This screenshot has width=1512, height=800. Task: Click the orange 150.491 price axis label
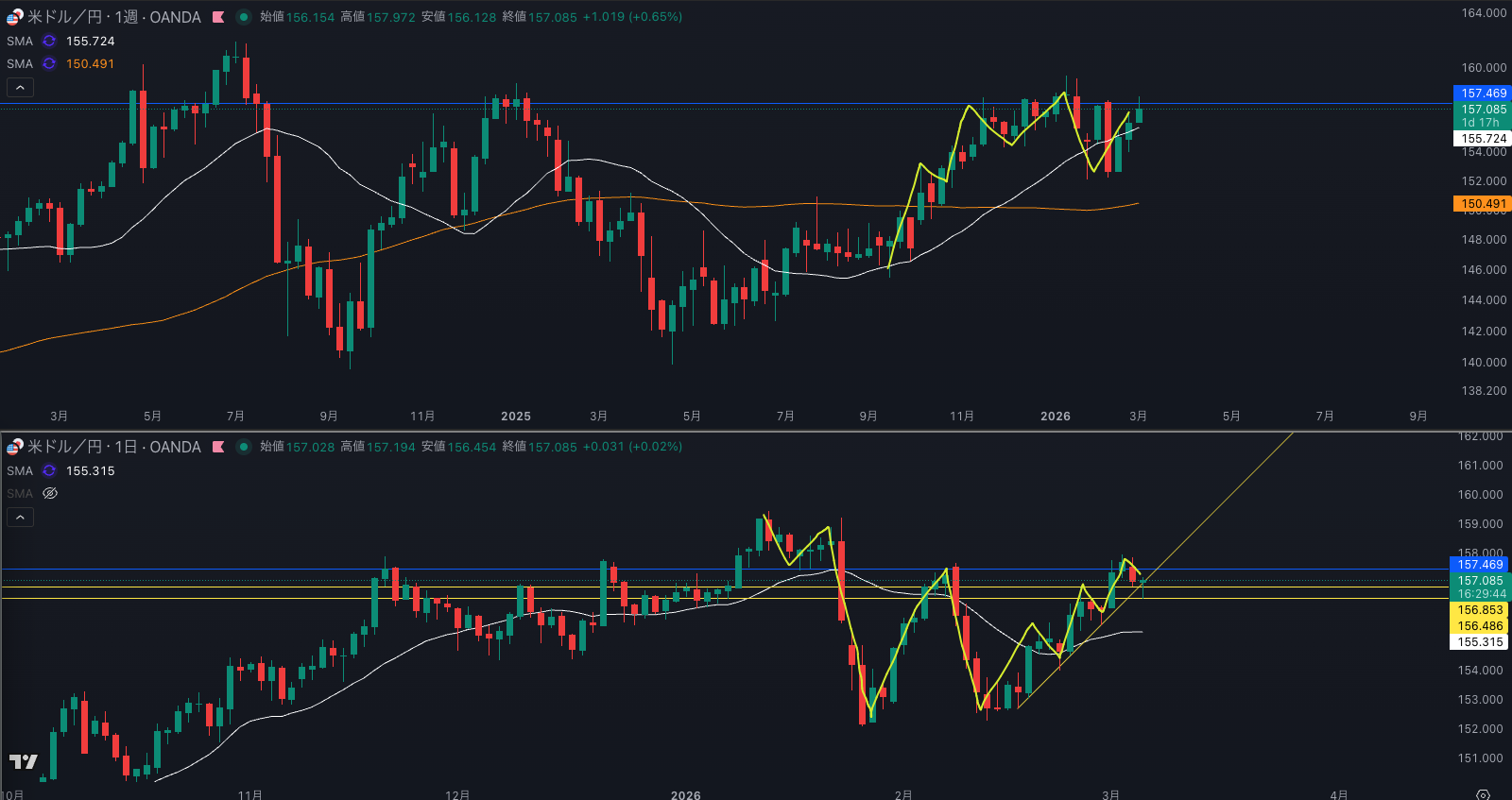[x=1482, y=204]
